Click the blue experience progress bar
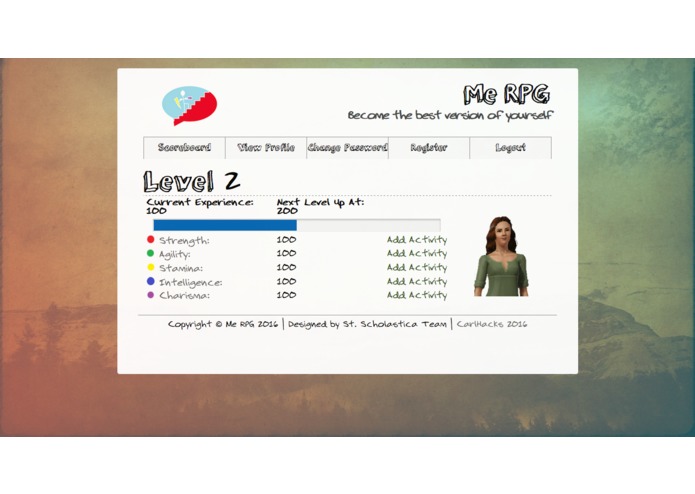 pos(297,225)
